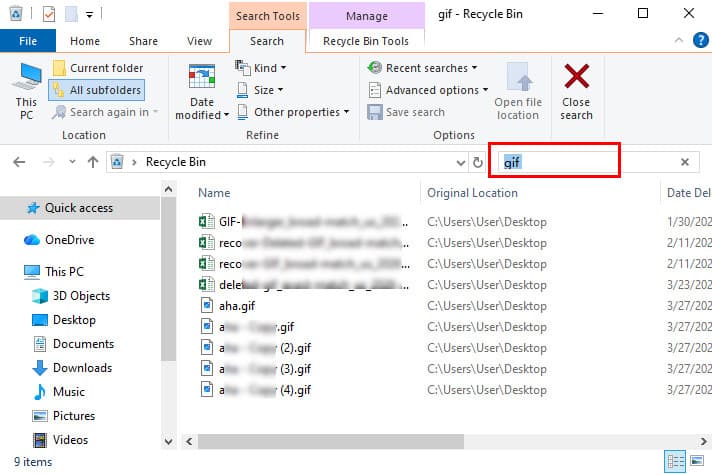Select the dele... Excel file row
This screenshot has height=474, width=712.
[304, 285]
